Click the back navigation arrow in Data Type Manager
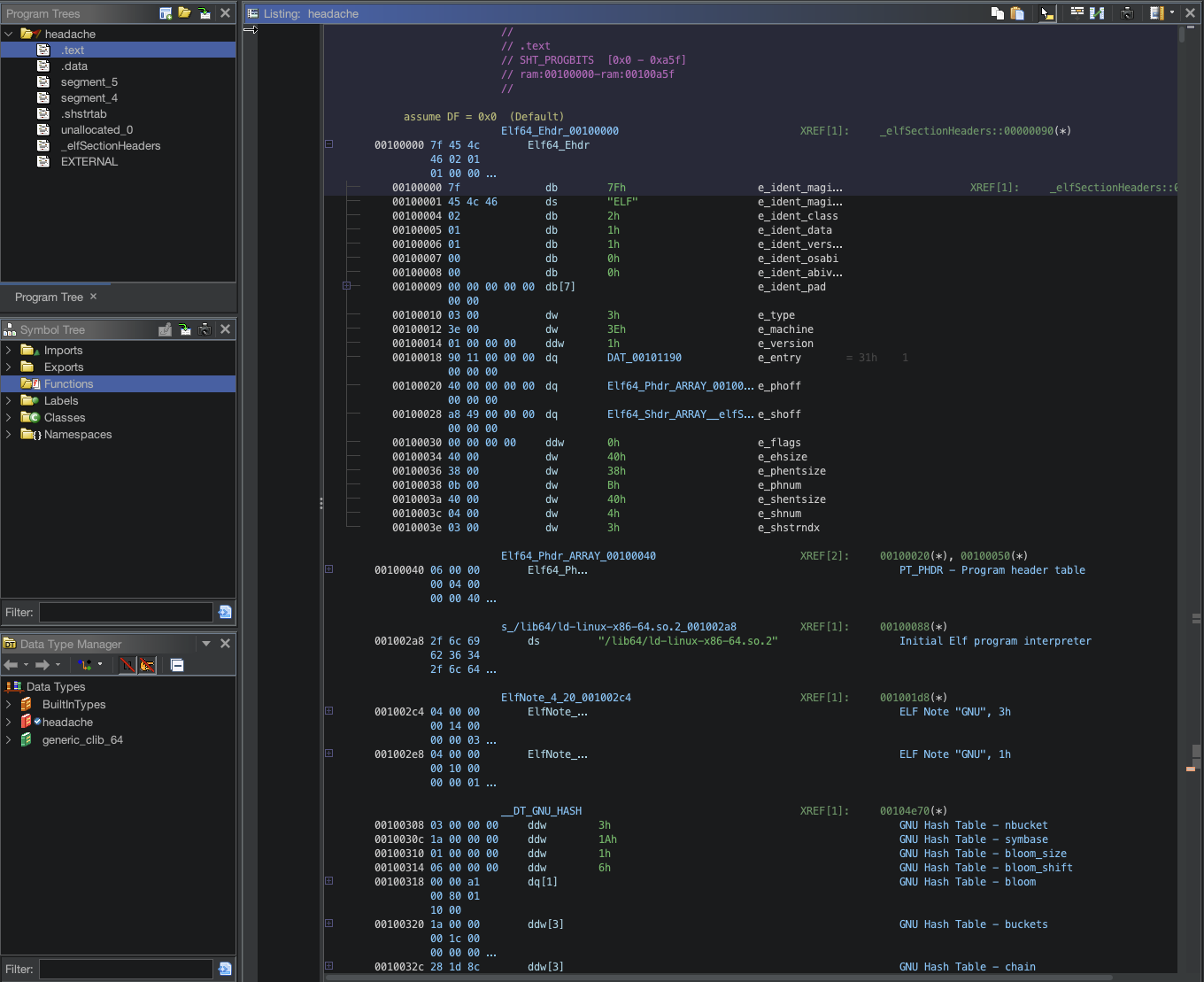The image size is (1204, 982). [12, 665]
